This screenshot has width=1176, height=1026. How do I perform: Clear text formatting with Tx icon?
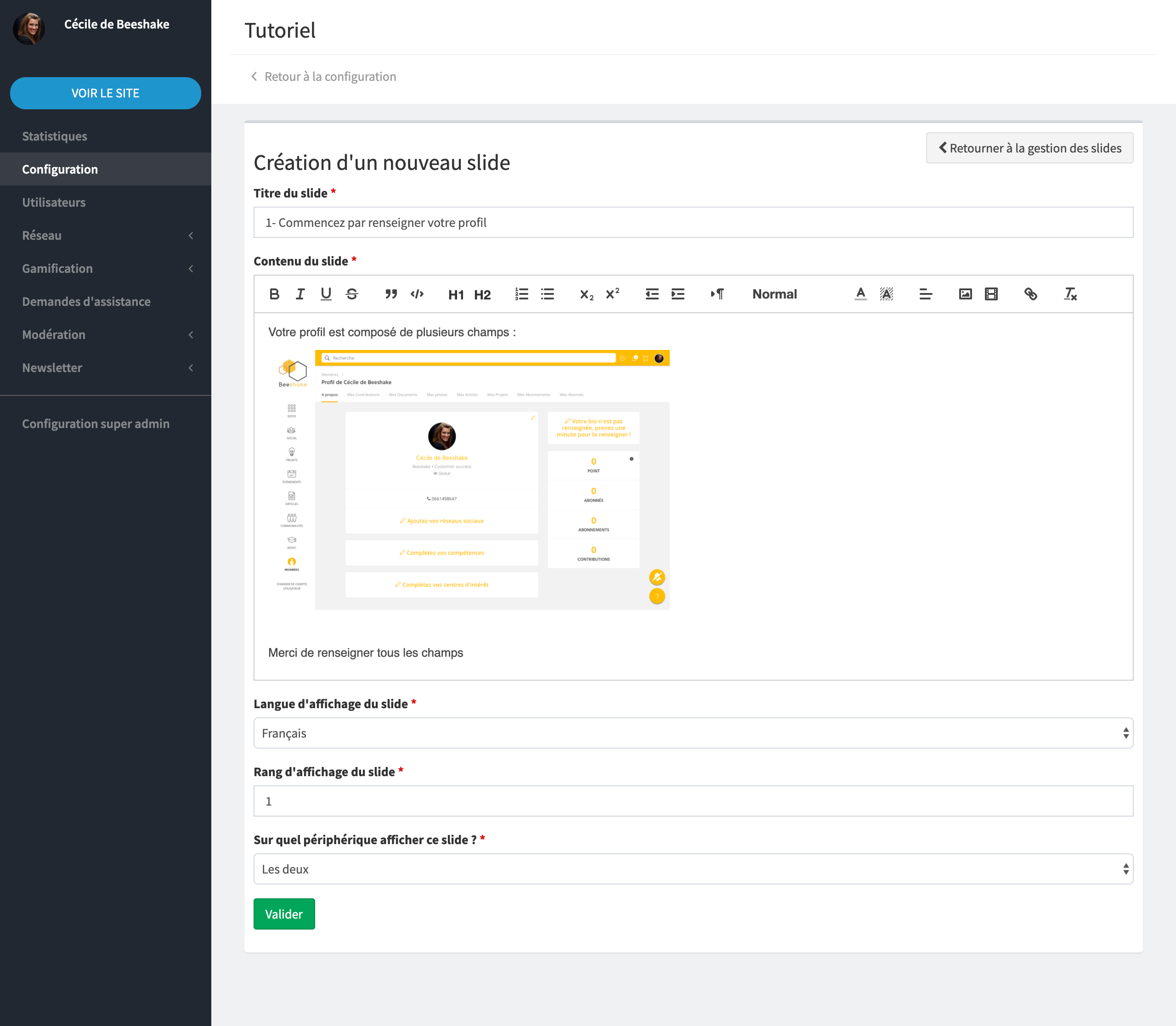point(1070,294)
